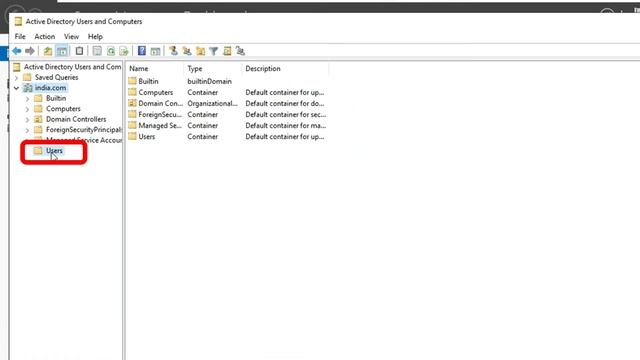640x360 pixels.
Task: Open the Help menu
Action: [95, 36]
